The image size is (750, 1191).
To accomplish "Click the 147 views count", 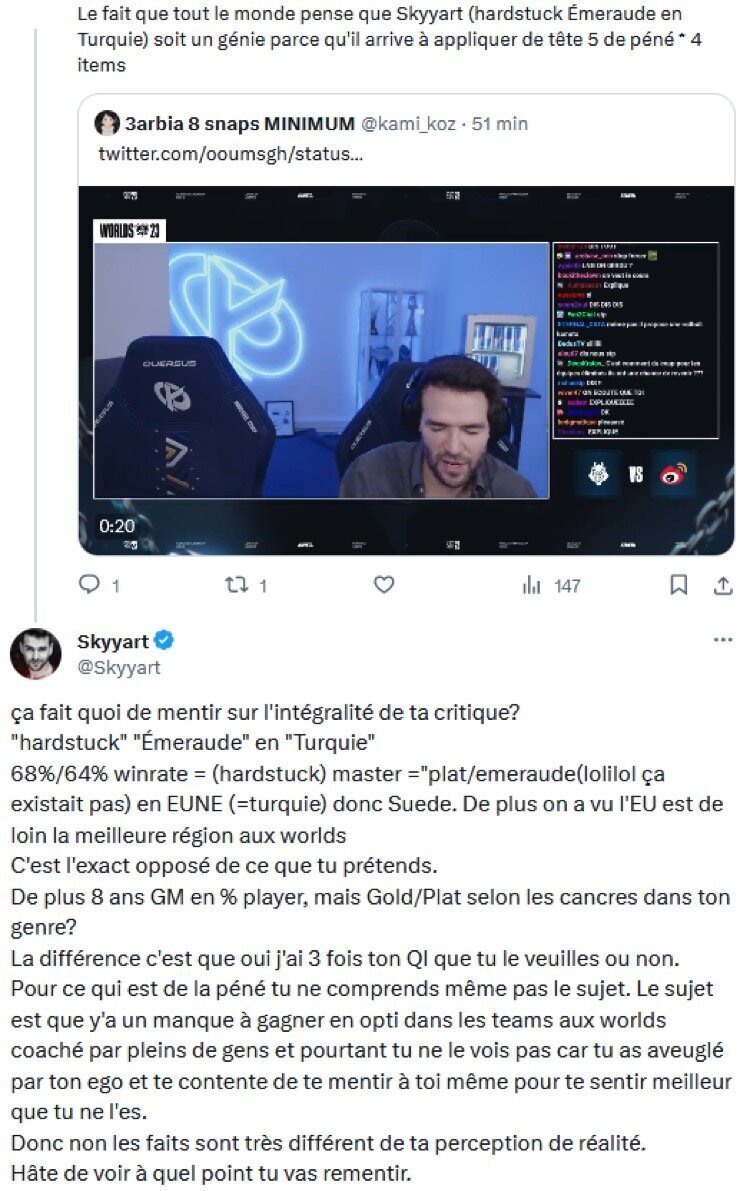I will (567, 586).
